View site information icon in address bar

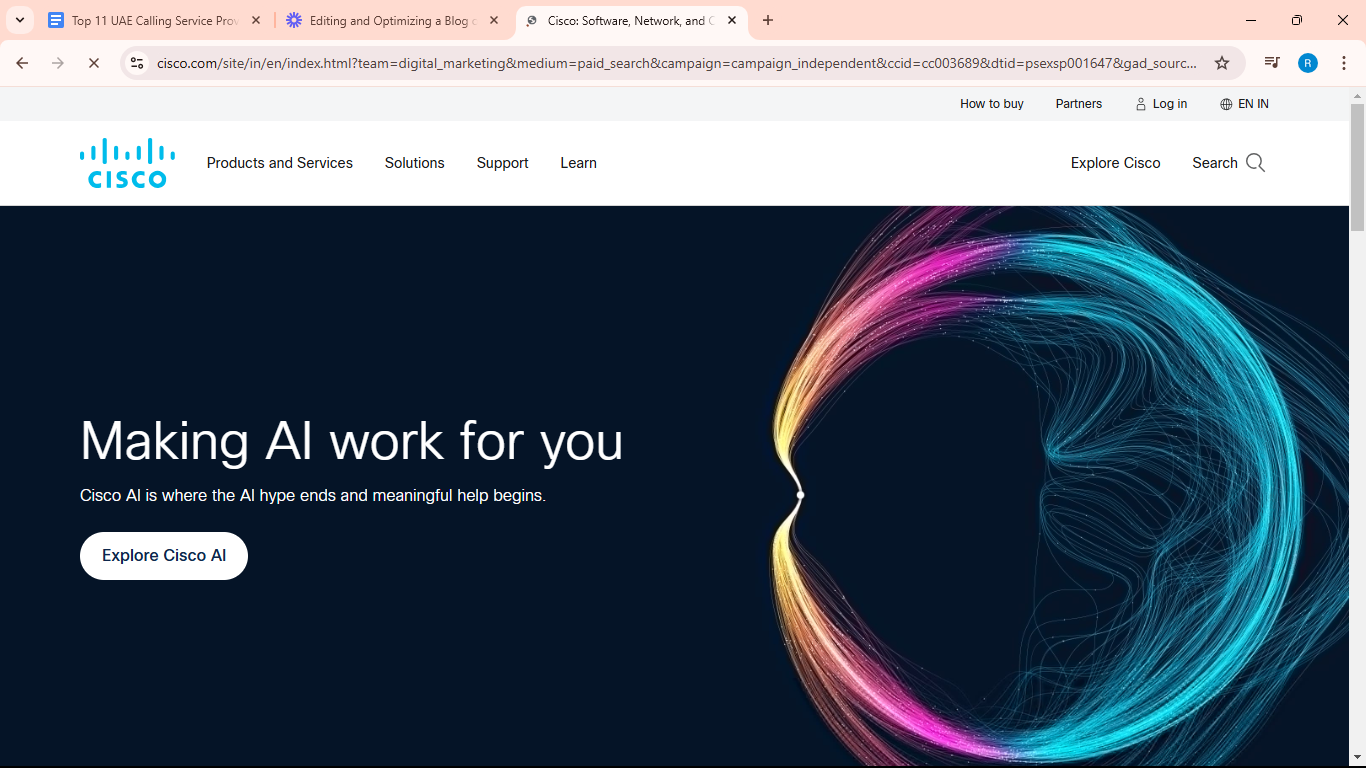pyautogui.click(x=138, y=63)
